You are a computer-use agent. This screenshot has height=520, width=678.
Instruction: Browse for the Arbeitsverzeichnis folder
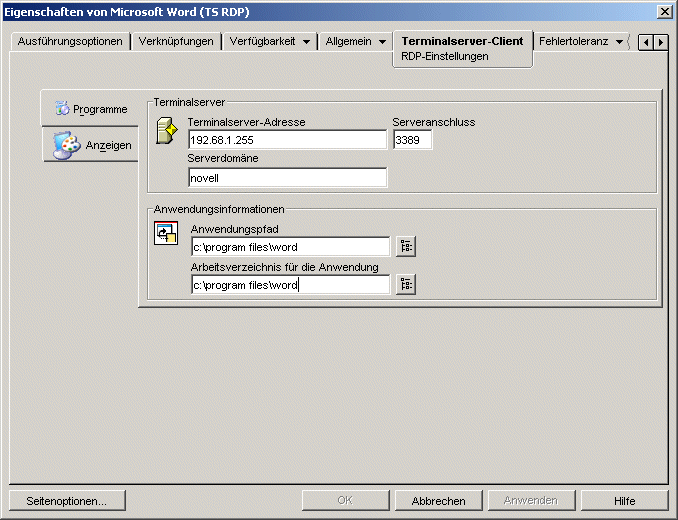click(x=406, y=284)
